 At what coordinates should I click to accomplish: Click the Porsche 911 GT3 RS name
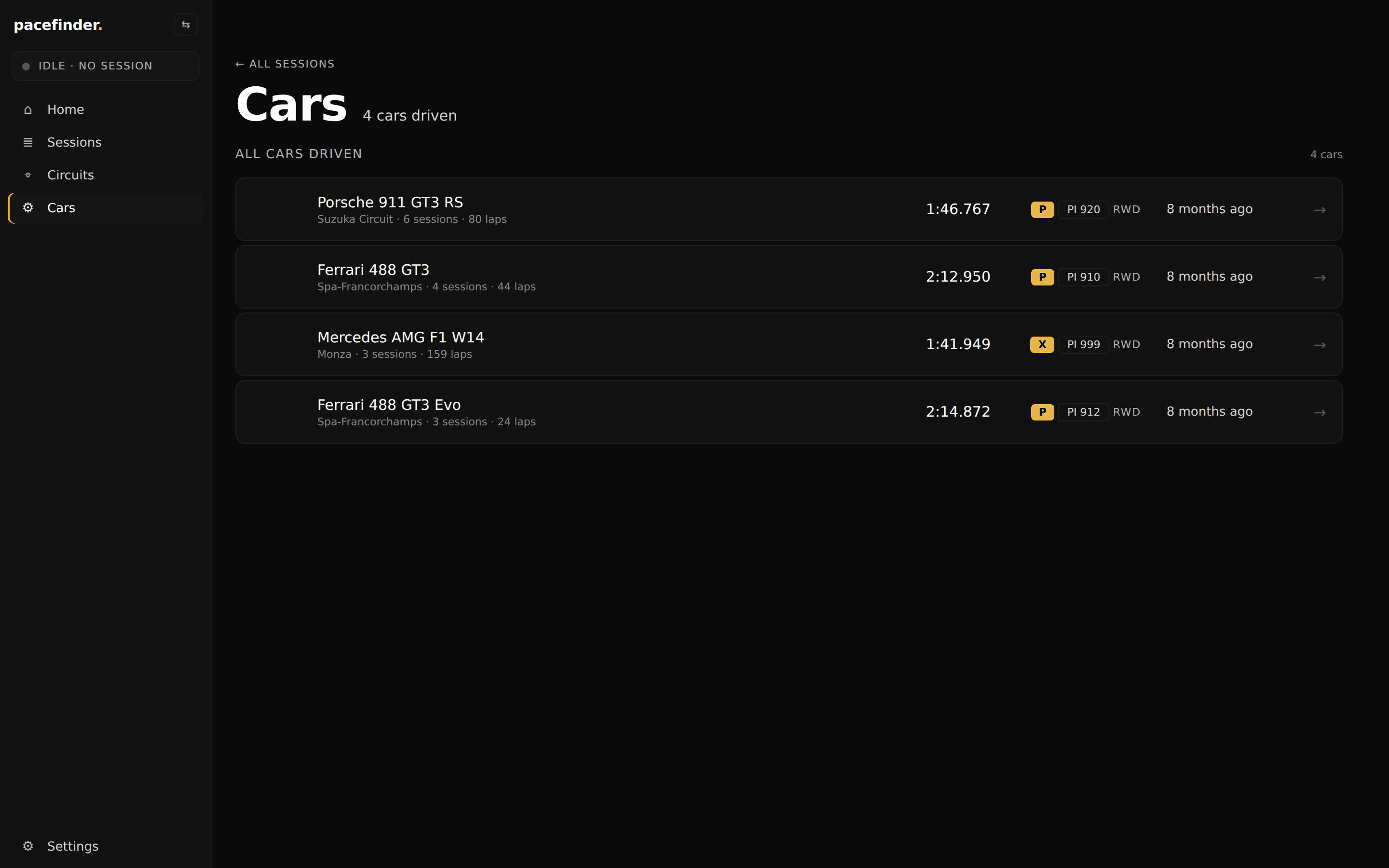(390, 202)
